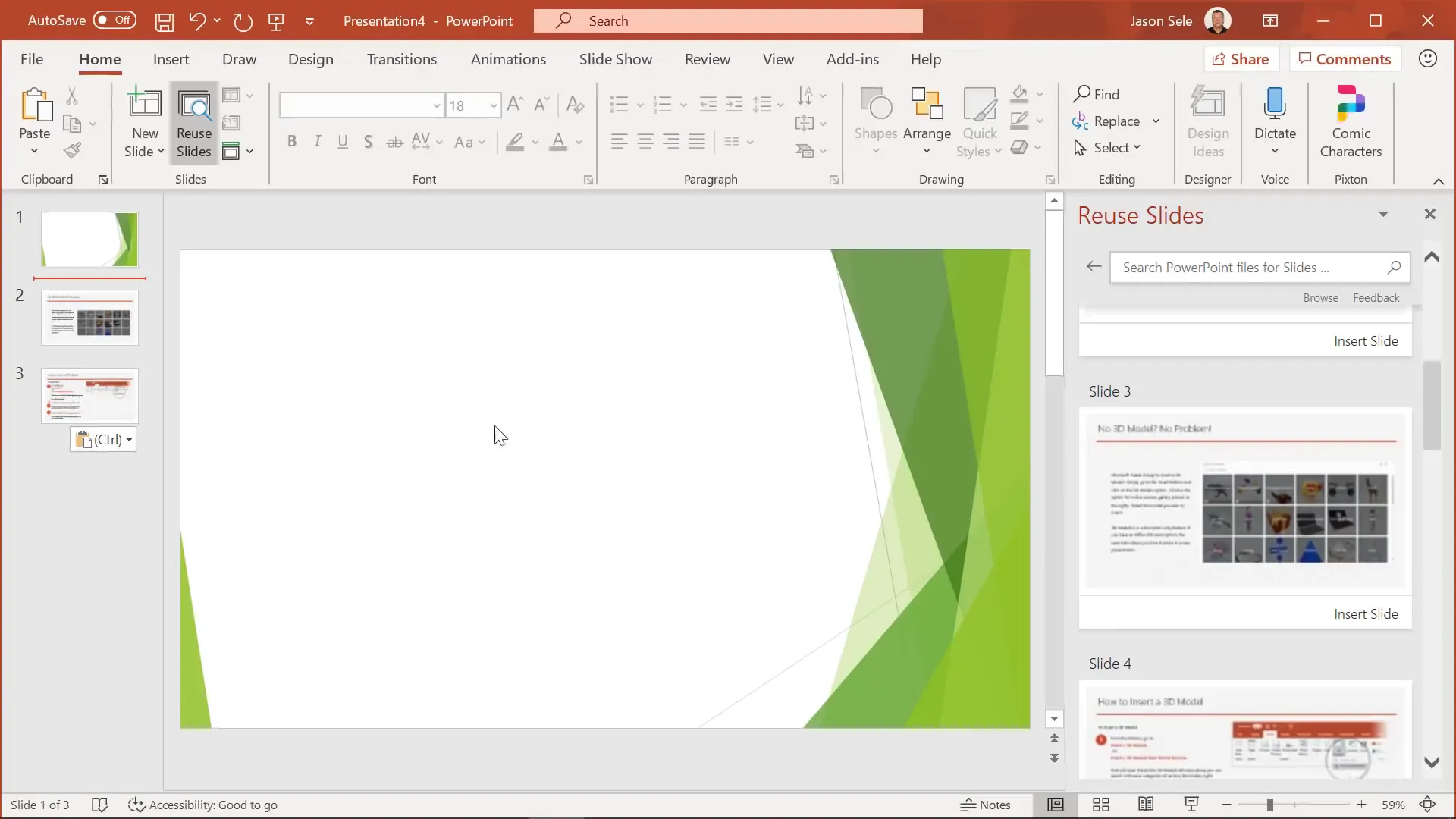Viewport: 1456px width, 819px height.
Task: Increase list indent level
Action: tap(734, 105)
